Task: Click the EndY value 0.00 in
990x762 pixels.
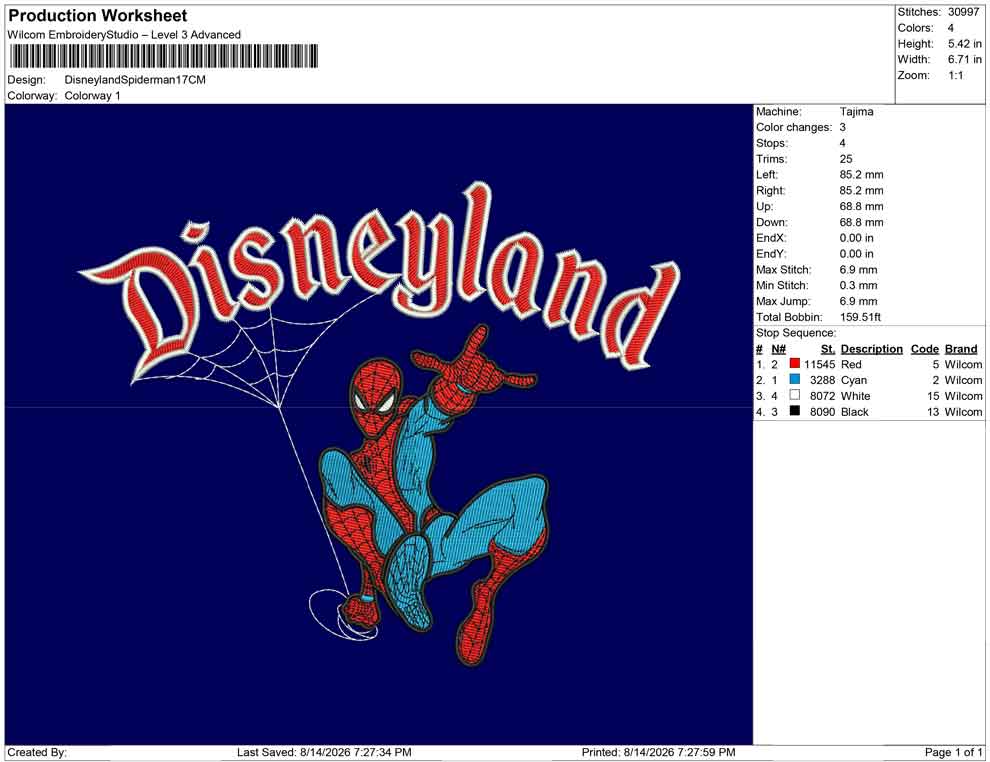Action: (857, 254)
